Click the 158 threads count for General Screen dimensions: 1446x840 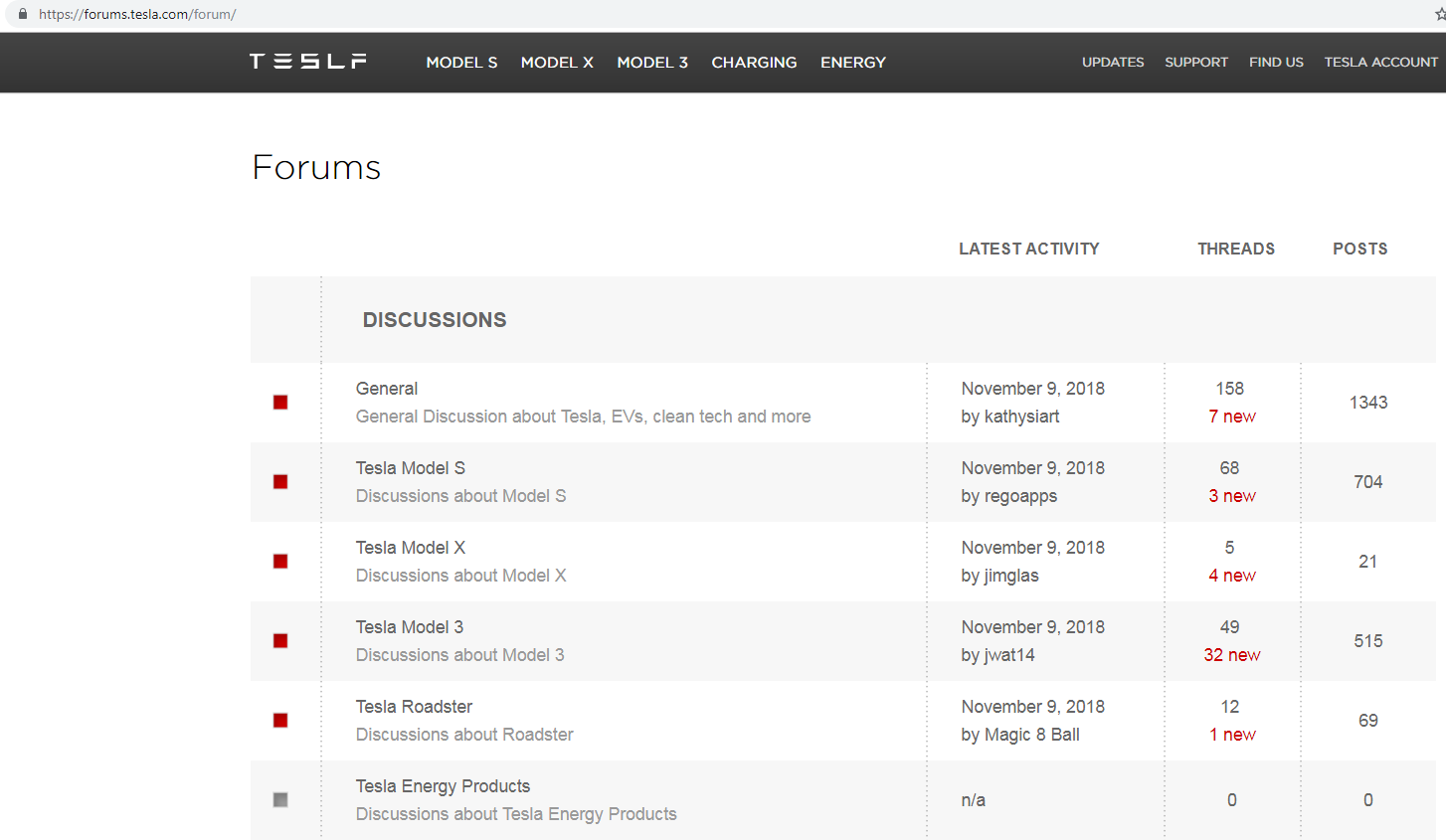(1230, 389)
